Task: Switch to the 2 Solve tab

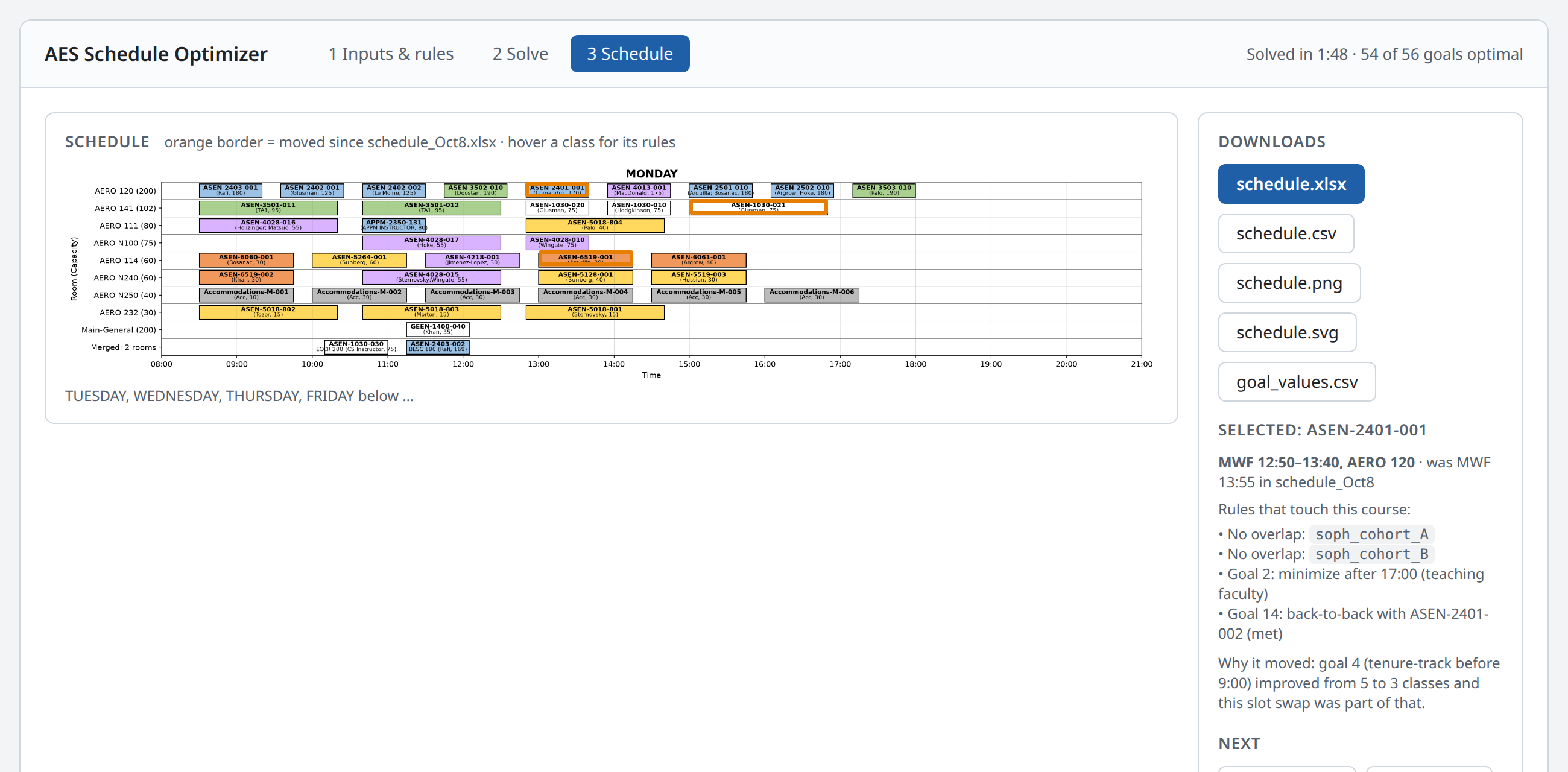Action: 520,54
